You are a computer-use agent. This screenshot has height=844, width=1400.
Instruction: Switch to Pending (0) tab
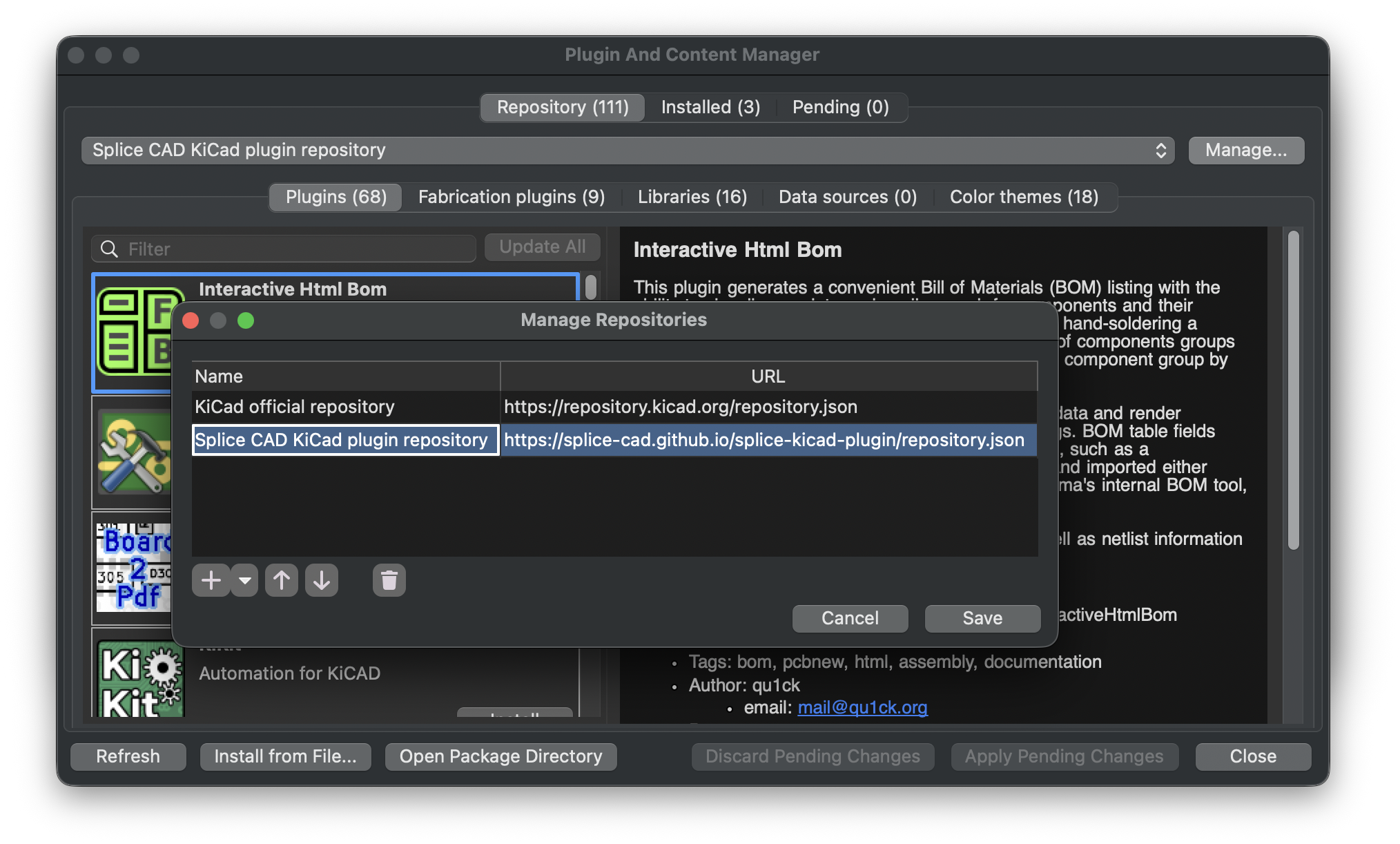[840, 108]
